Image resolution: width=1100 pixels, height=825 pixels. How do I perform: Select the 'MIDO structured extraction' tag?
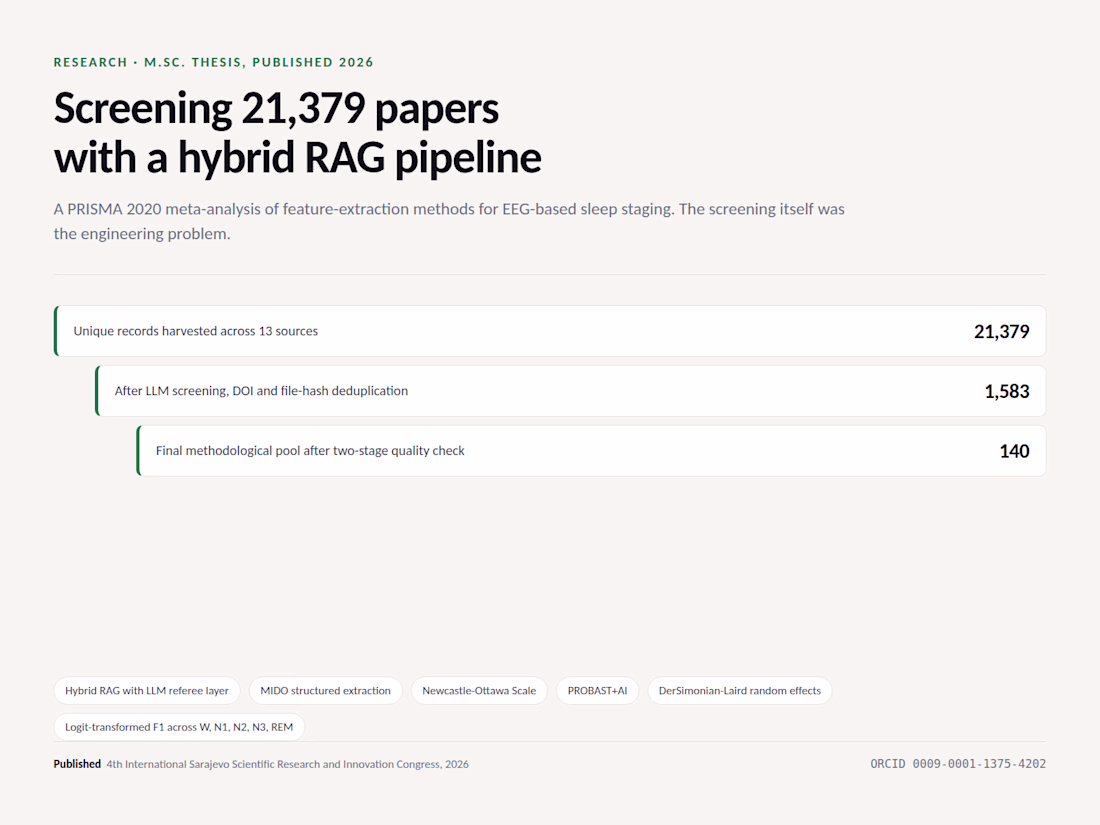[326, 690]
